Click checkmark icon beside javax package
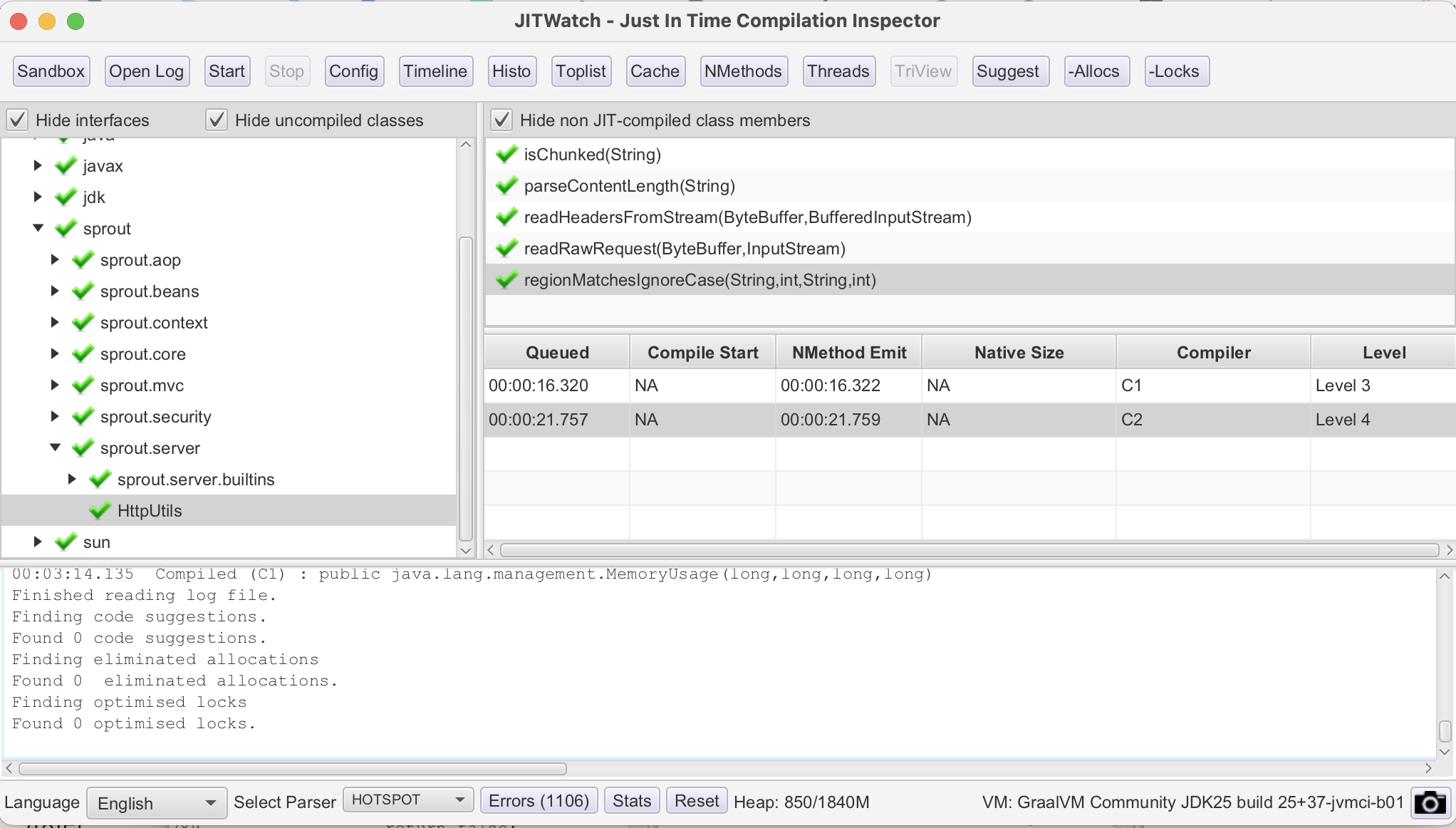The image size is (1456, 828). (x=66, y=166)
